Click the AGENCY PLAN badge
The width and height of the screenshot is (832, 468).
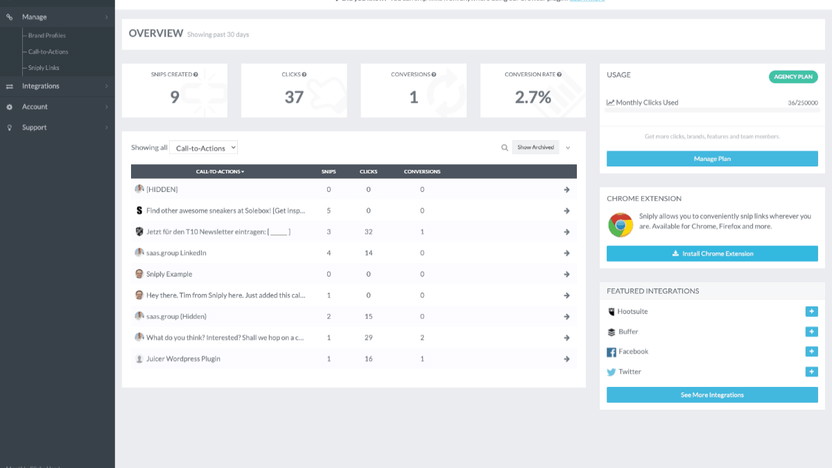793,76
